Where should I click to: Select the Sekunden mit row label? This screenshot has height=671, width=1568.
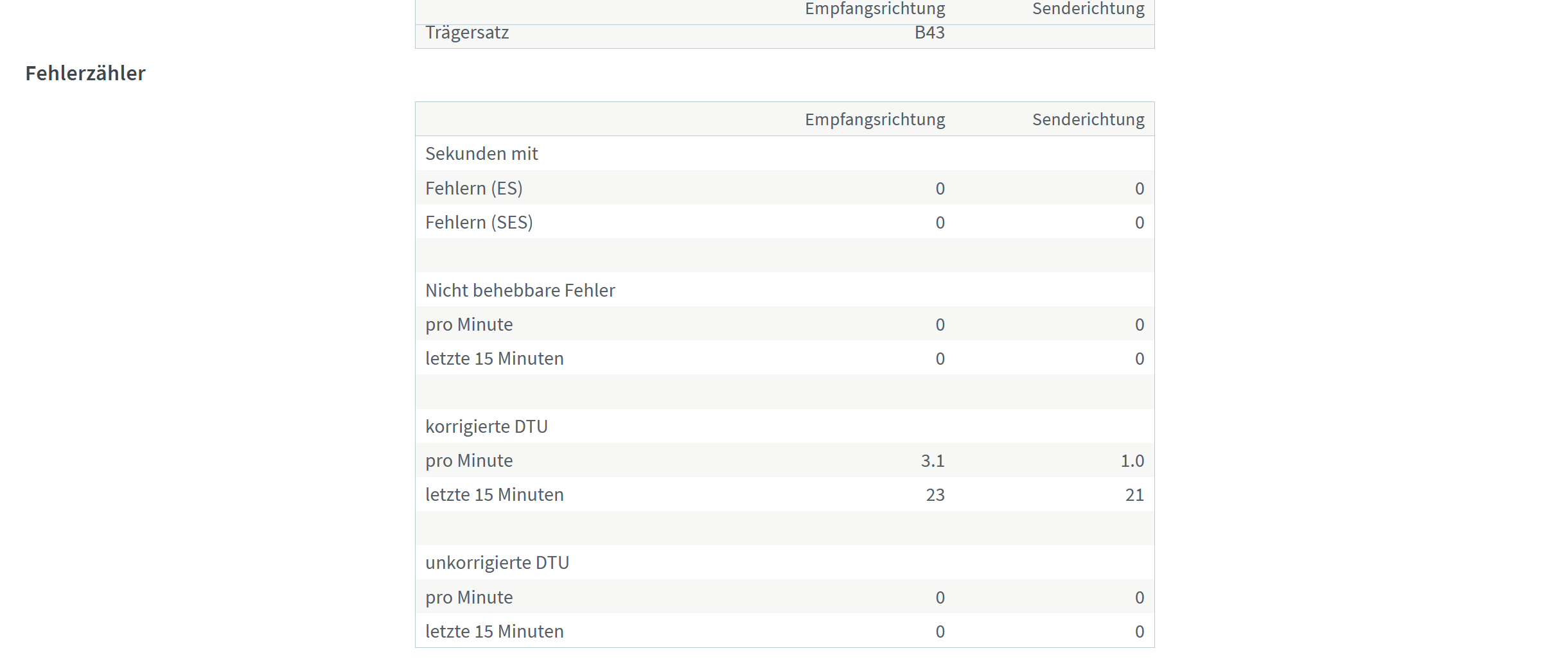tap(482, 153)
